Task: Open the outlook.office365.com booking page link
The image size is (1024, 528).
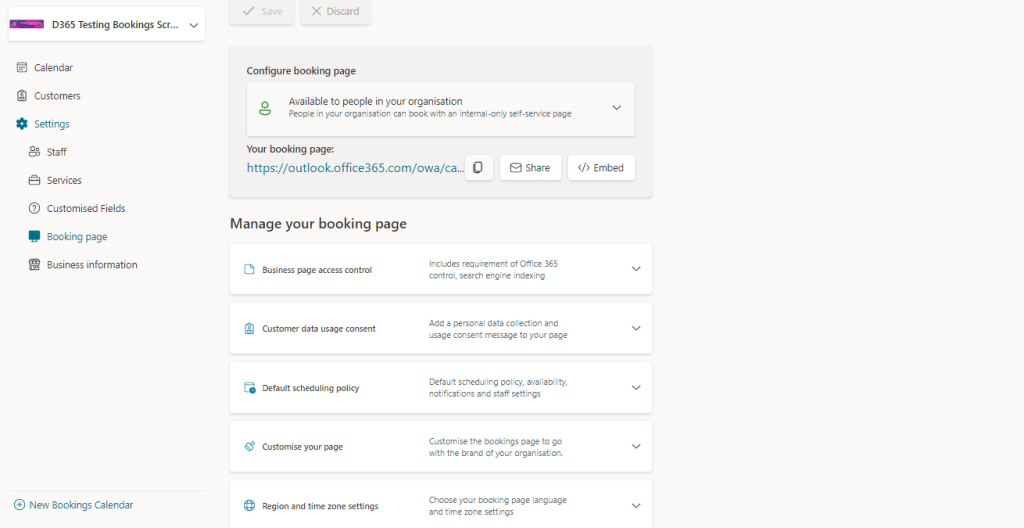Action: [355, 168]
